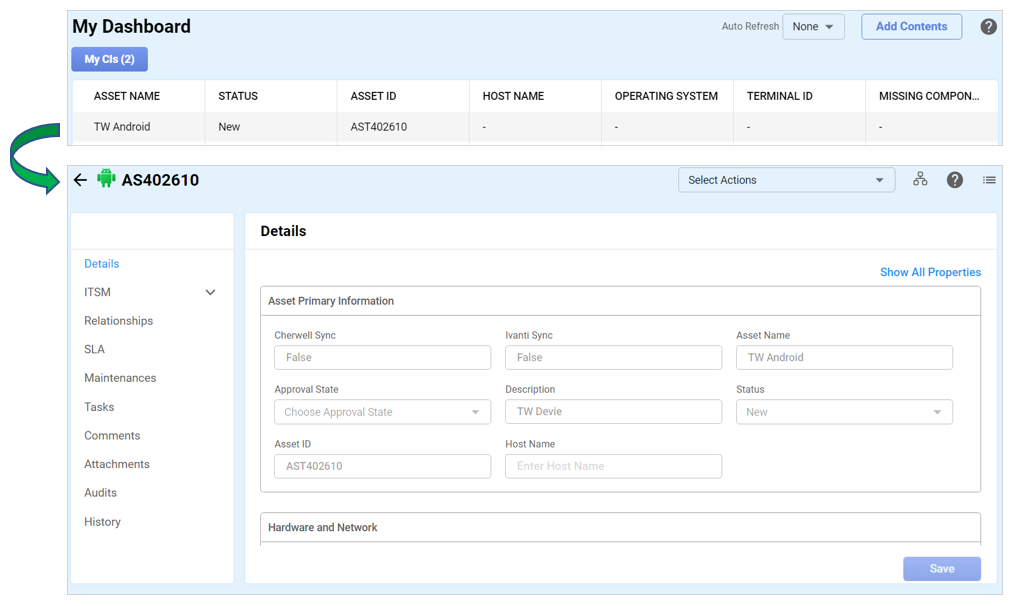Go to the Attachments section
This screenshot has height=606, width=1009.
pos(117,464)
